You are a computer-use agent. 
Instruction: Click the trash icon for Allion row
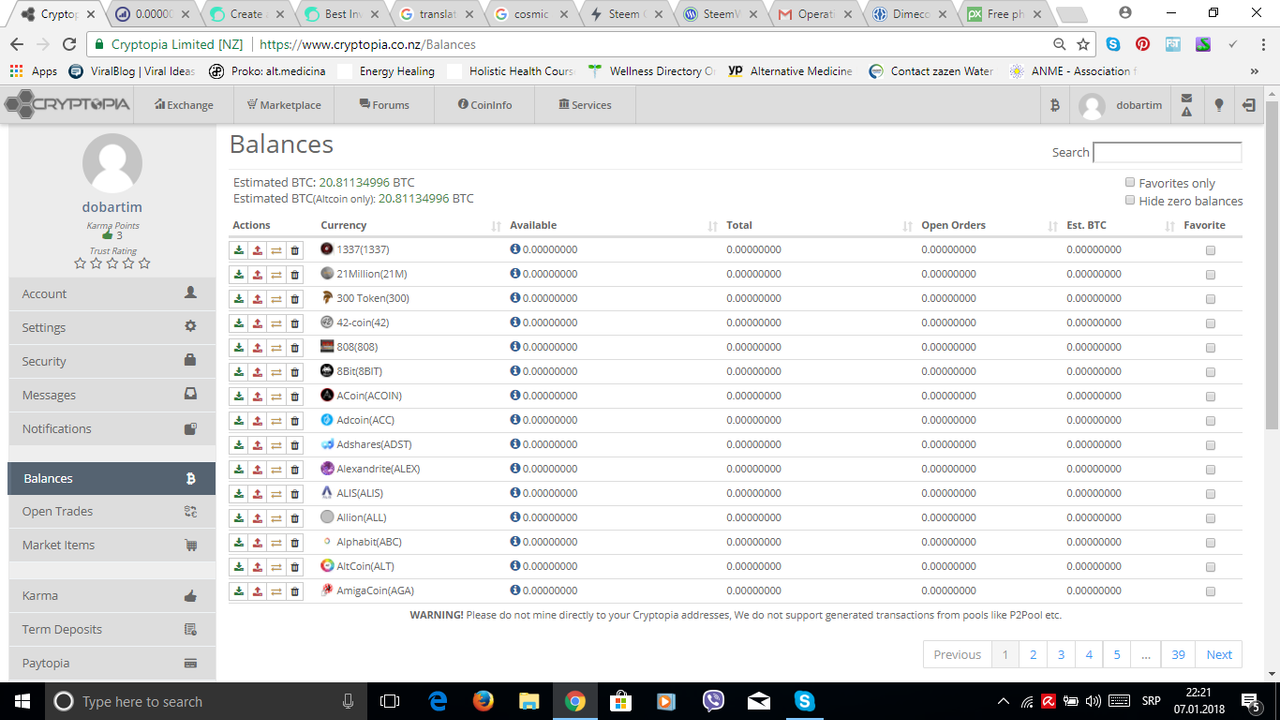coord(294,518)
